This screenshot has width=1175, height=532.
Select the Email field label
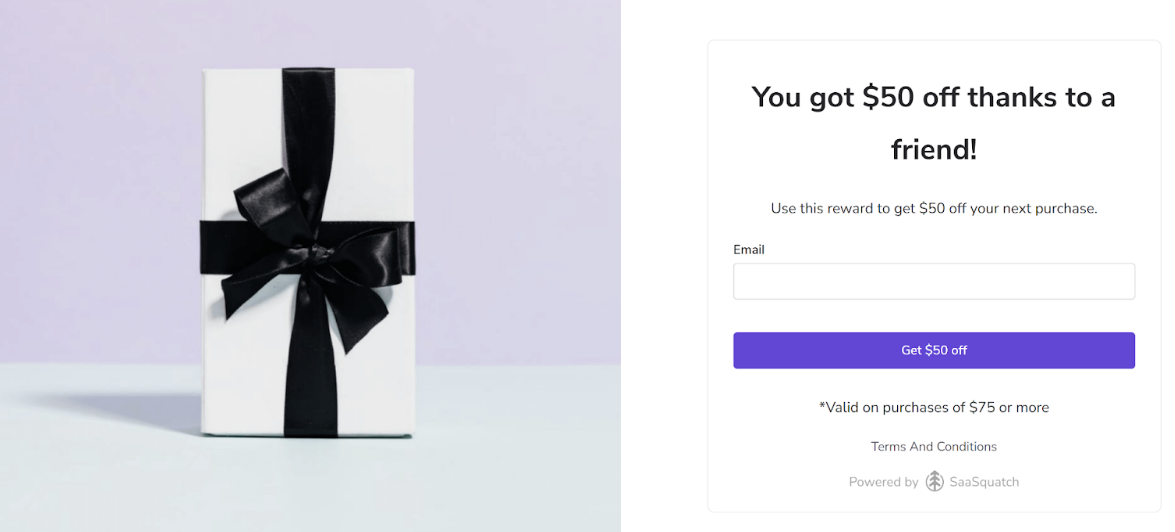pos(748,249)
